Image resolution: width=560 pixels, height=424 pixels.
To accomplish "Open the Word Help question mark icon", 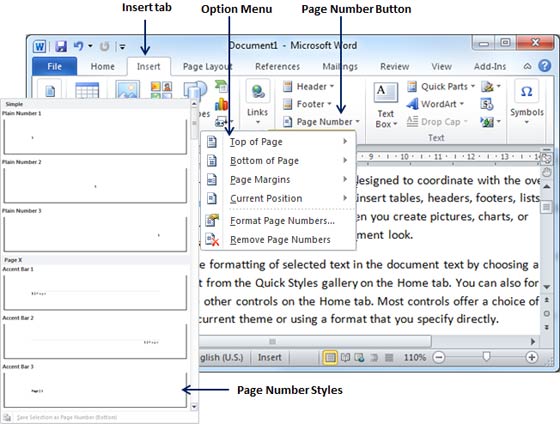I will (x=544, y=66).
